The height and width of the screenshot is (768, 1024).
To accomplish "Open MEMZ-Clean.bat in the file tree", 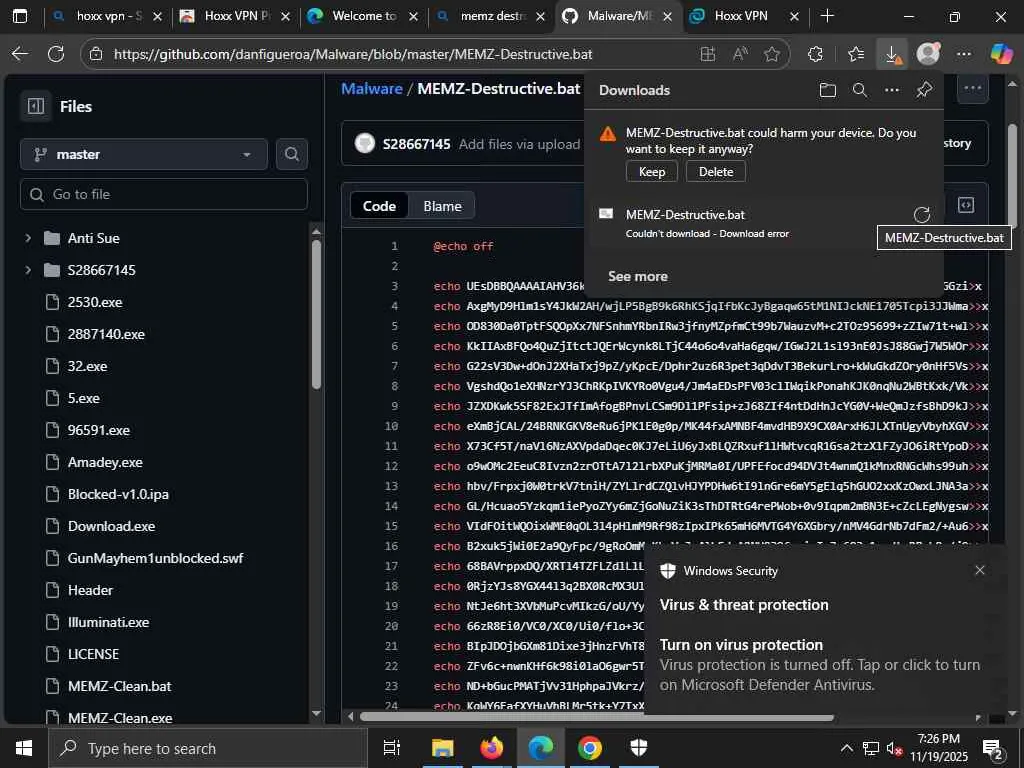I will coord(120,686).
